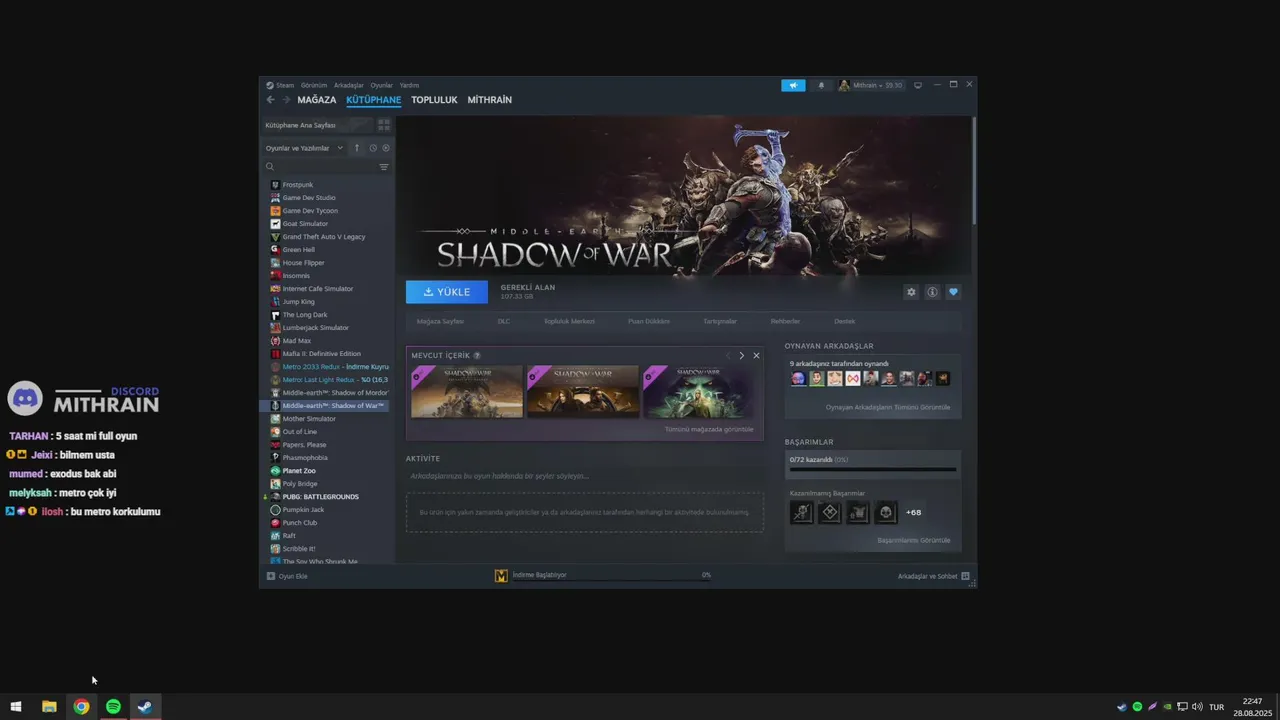Screen dimensions: 1280x720
Task: Click the activity comment input field
Action: (x=585, y=476)
